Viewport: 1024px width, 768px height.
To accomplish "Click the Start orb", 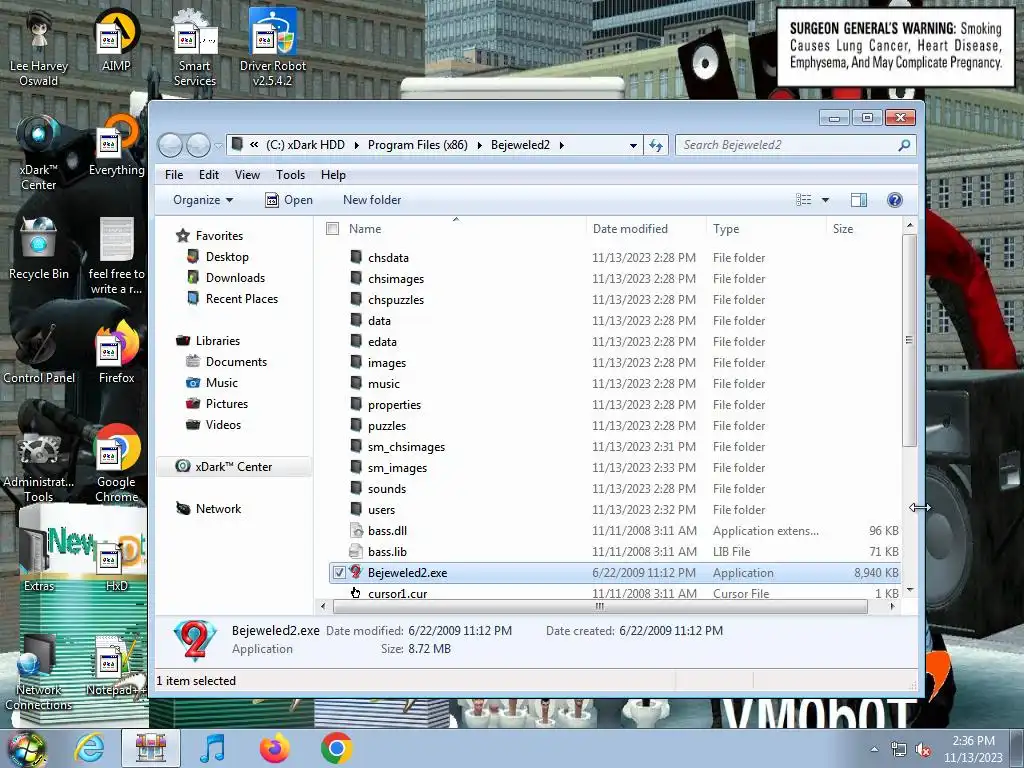I will (27, 749).
